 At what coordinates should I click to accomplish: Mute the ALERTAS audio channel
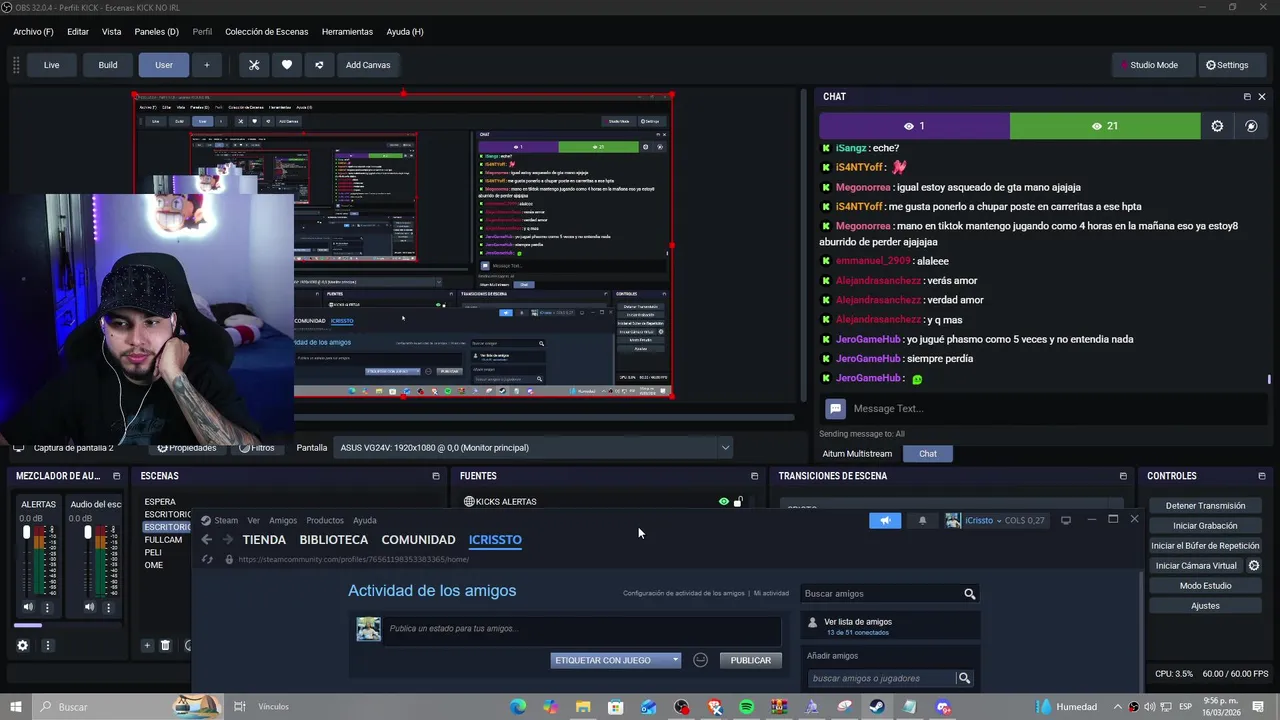pyautogui.click(x=28, y=607)
